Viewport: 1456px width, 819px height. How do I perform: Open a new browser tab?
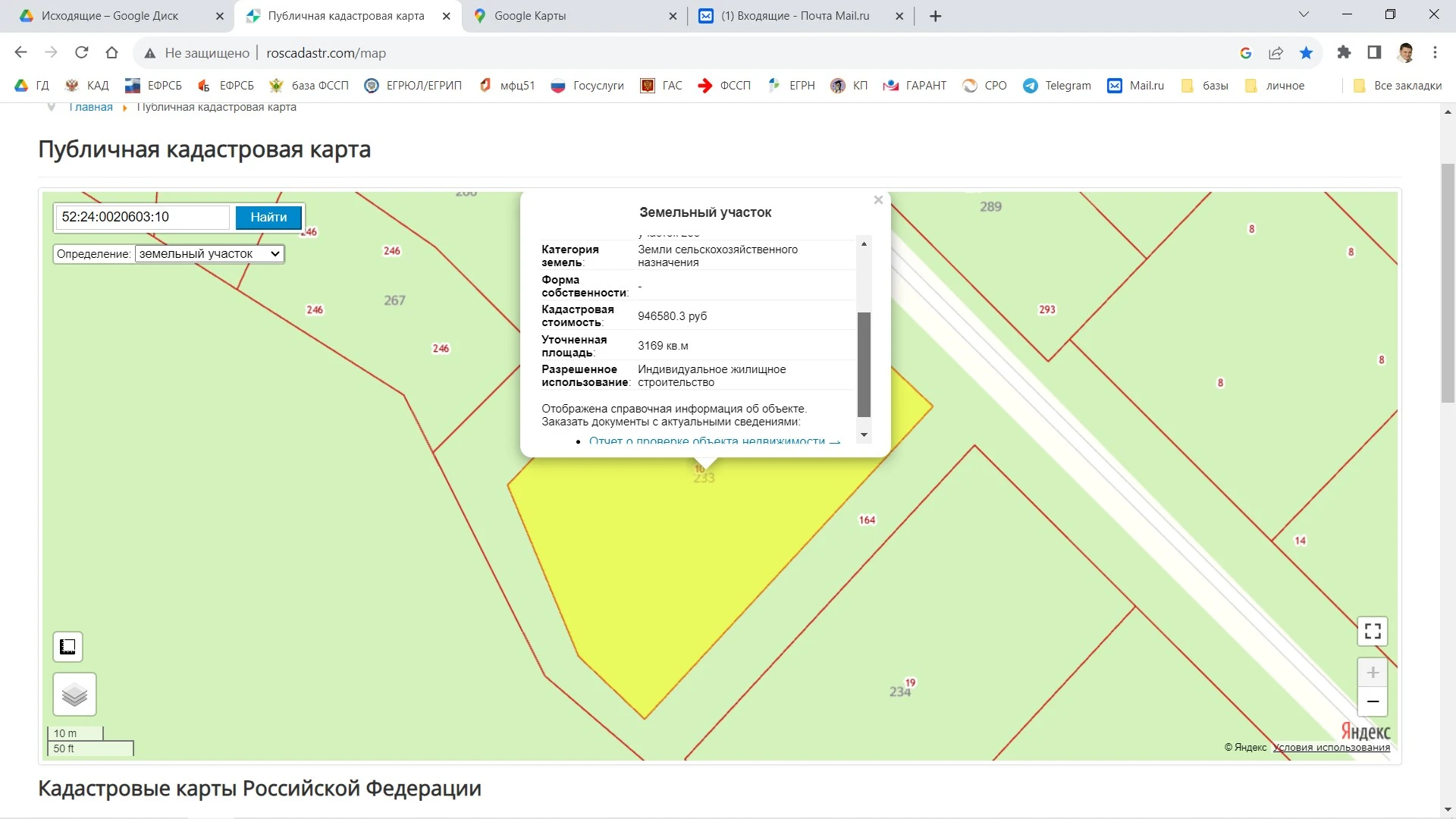tap(936, 16)
